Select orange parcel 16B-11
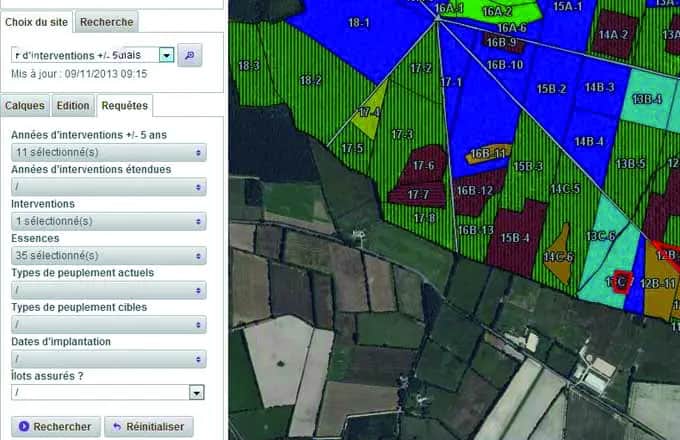Image resolution: width=680 pixels, height=440 pixels. (487, 153)
